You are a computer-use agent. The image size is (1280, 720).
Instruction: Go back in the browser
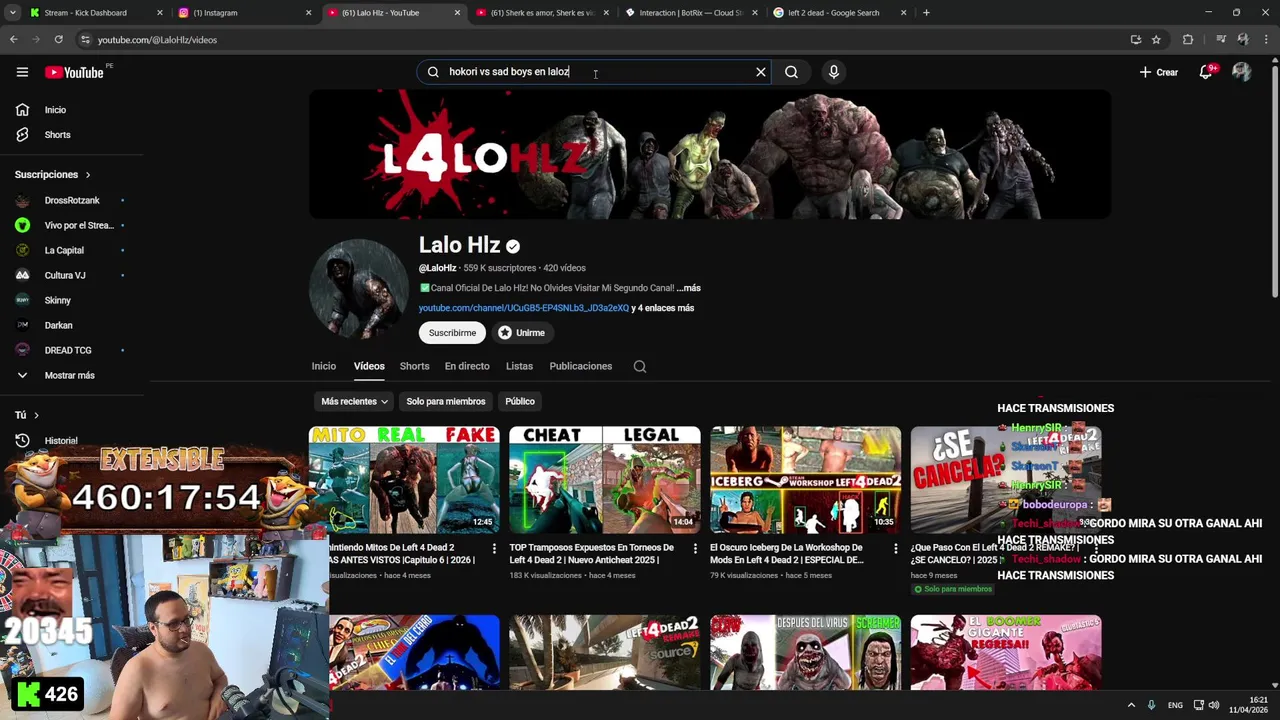13,40
